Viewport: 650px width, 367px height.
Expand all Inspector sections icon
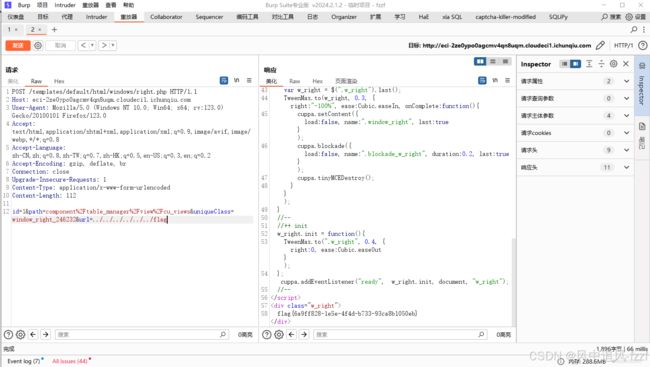tap(589, 64)
